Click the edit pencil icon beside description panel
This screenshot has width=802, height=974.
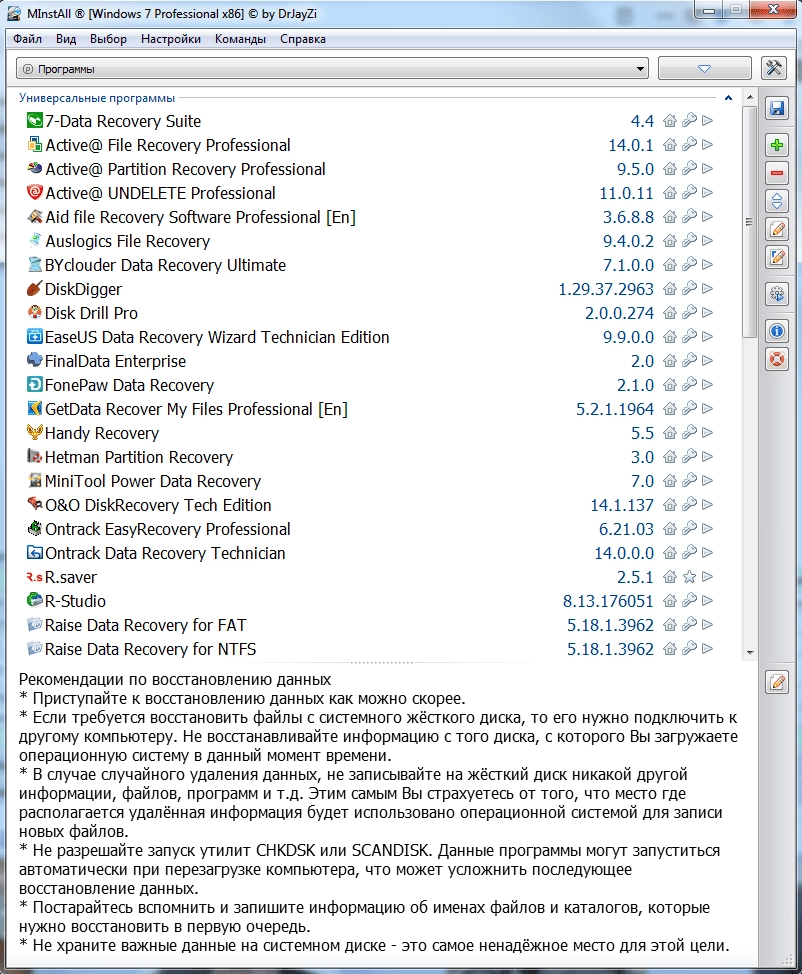coord(777,683)
